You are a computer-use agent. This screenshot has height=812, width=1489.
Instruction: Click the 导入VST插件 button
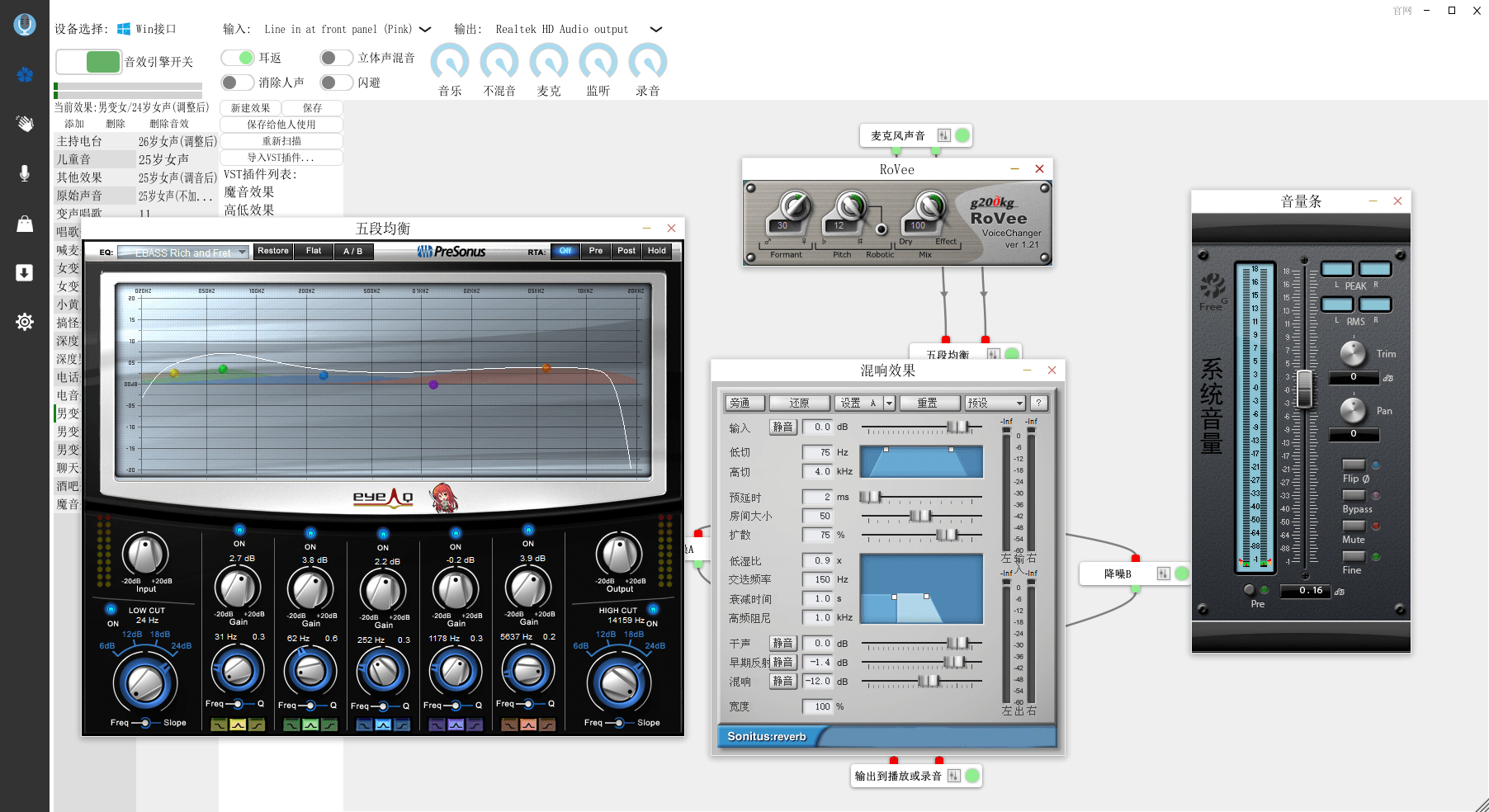[281, 158]
